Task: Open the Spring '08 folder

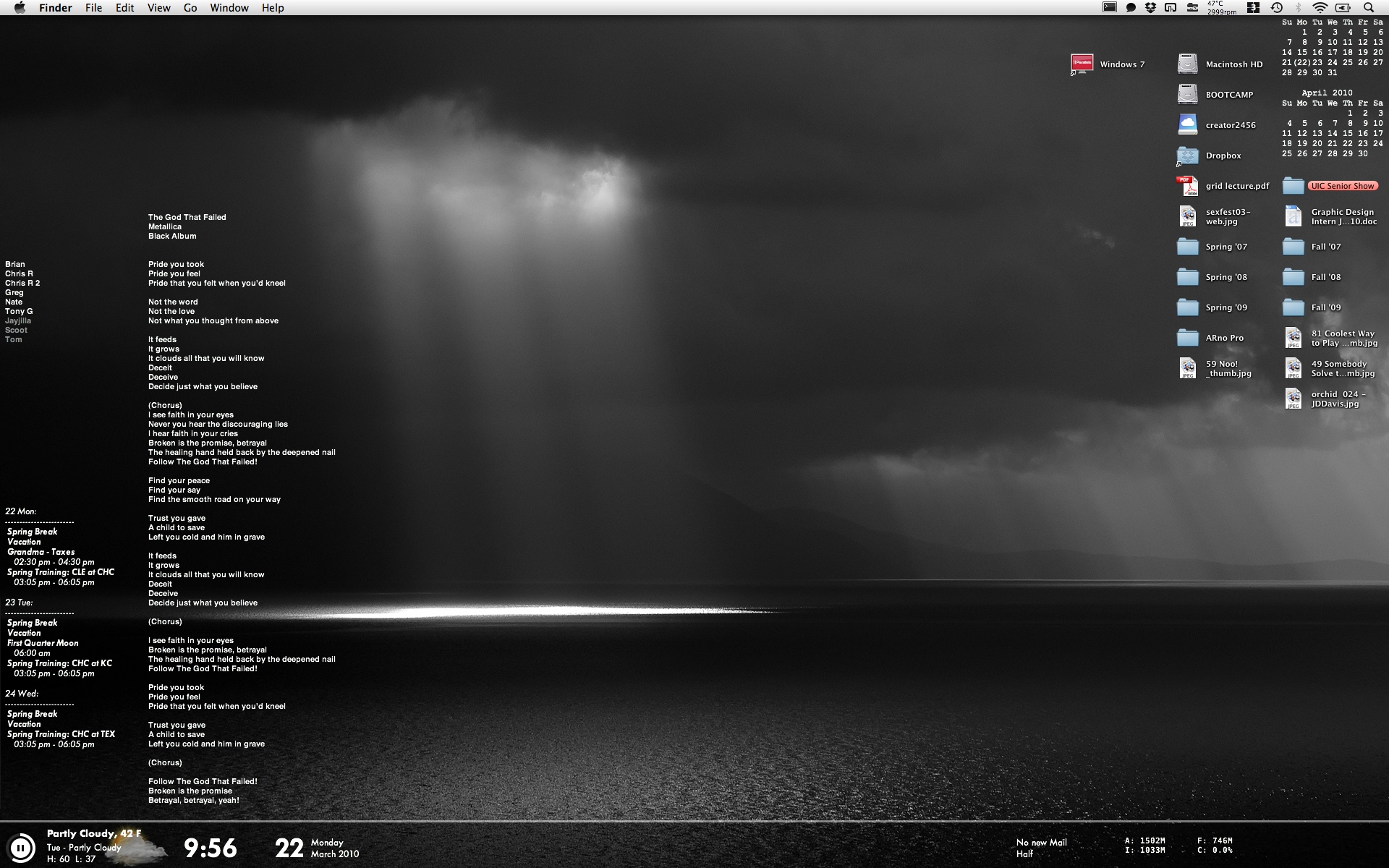Action: tap(1187, 277)
